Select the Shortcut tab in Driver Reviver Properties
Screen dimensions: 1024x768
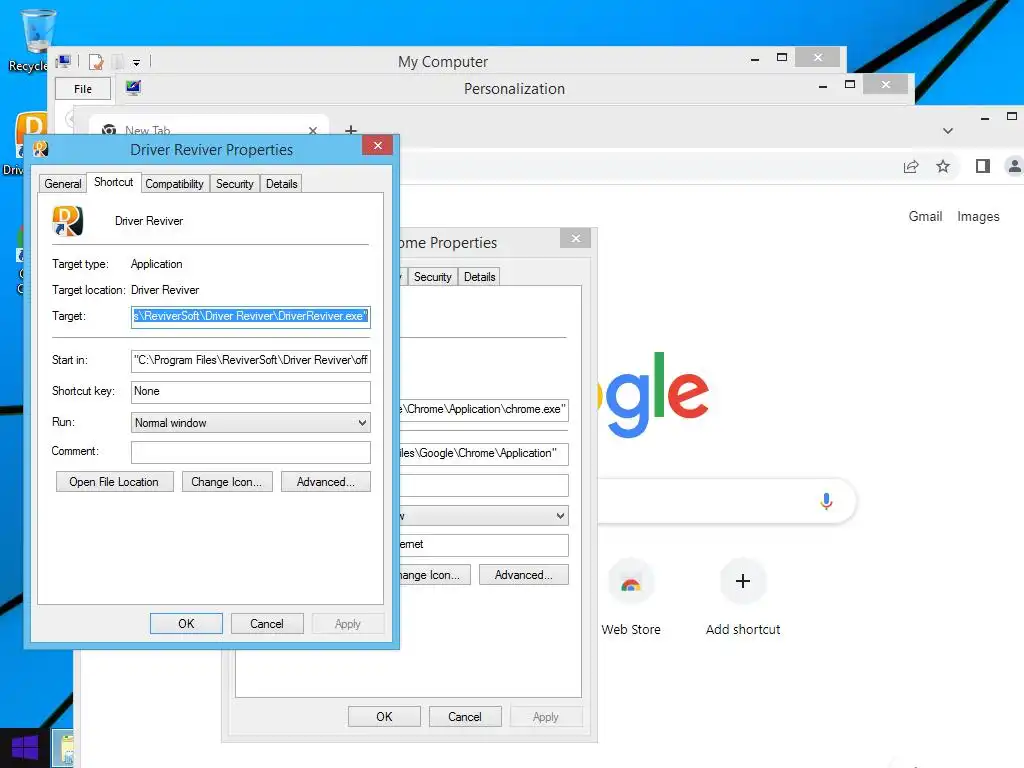pyautogui.click(x=113, y=182)
